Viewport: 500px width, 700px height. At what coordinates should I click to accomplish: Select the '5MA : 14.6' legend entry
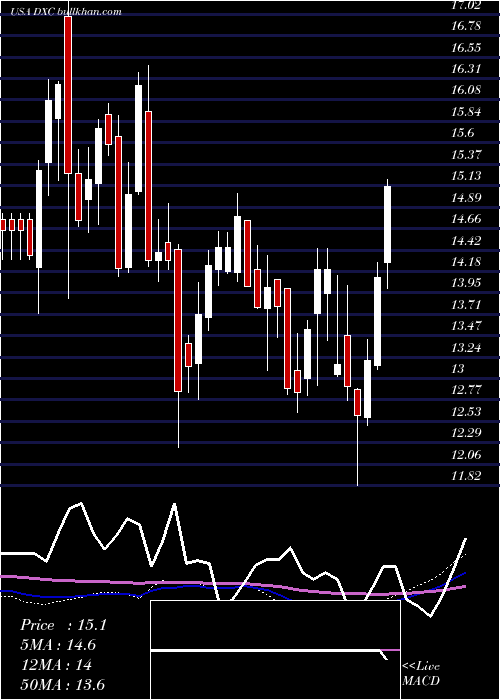click(x=58, y=645)
